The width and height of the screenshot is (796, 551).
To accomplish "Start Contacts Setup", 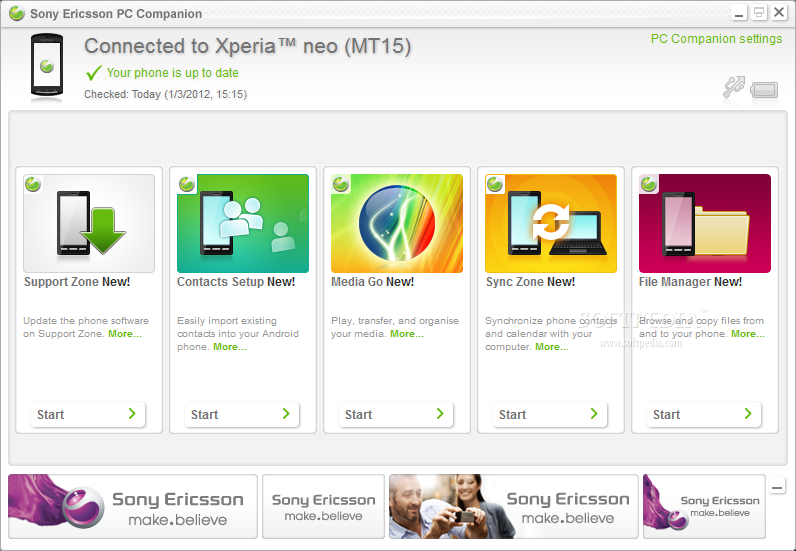I will pos(242,414).
